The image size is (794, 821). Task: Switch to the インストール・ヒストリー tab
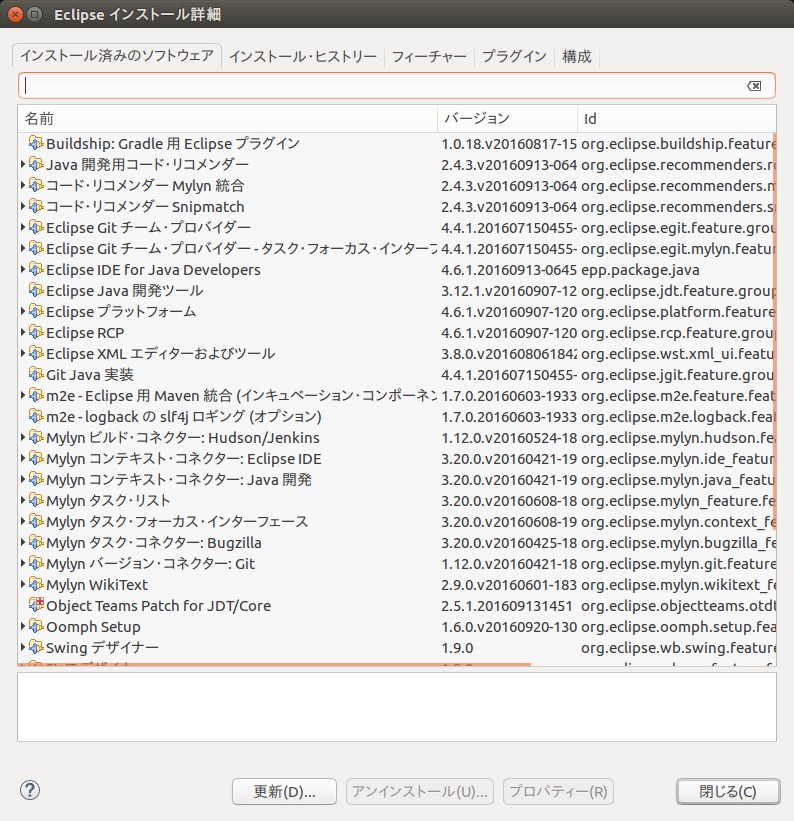point(303,57)
